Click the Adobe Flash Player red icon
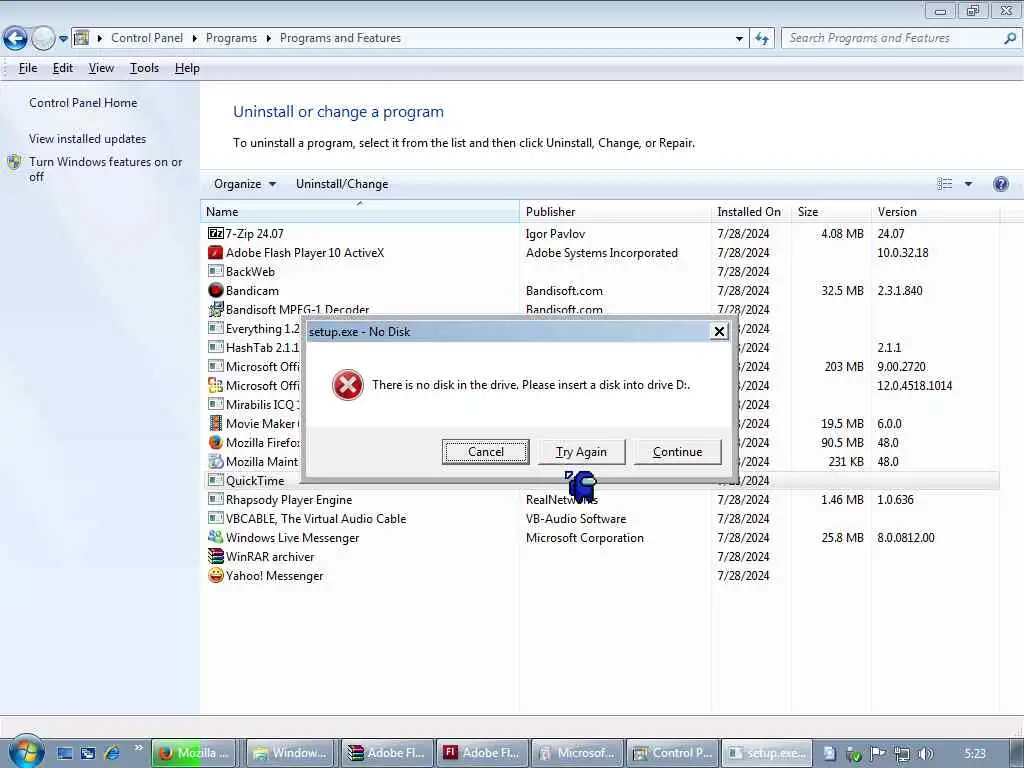 tap(216, 252)
